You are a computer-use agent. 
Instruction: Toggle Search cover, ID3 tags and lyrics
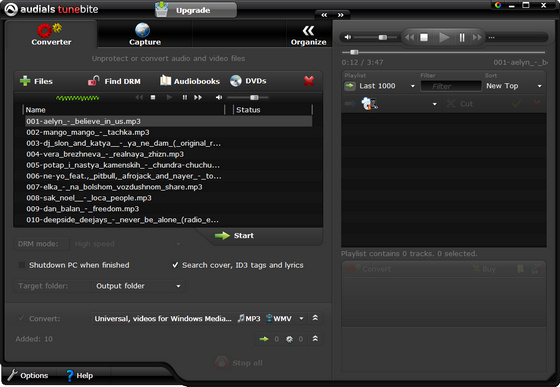[x=175, y=265]
